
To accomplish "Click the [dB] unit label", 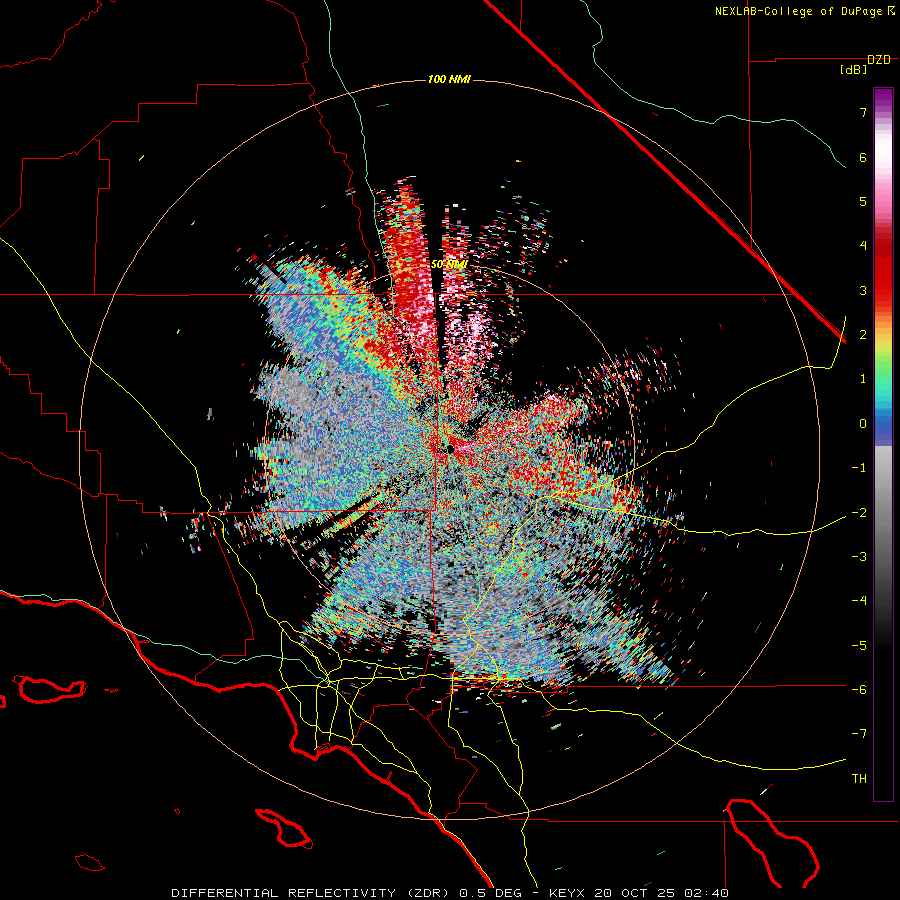I will tap(854, 70).
